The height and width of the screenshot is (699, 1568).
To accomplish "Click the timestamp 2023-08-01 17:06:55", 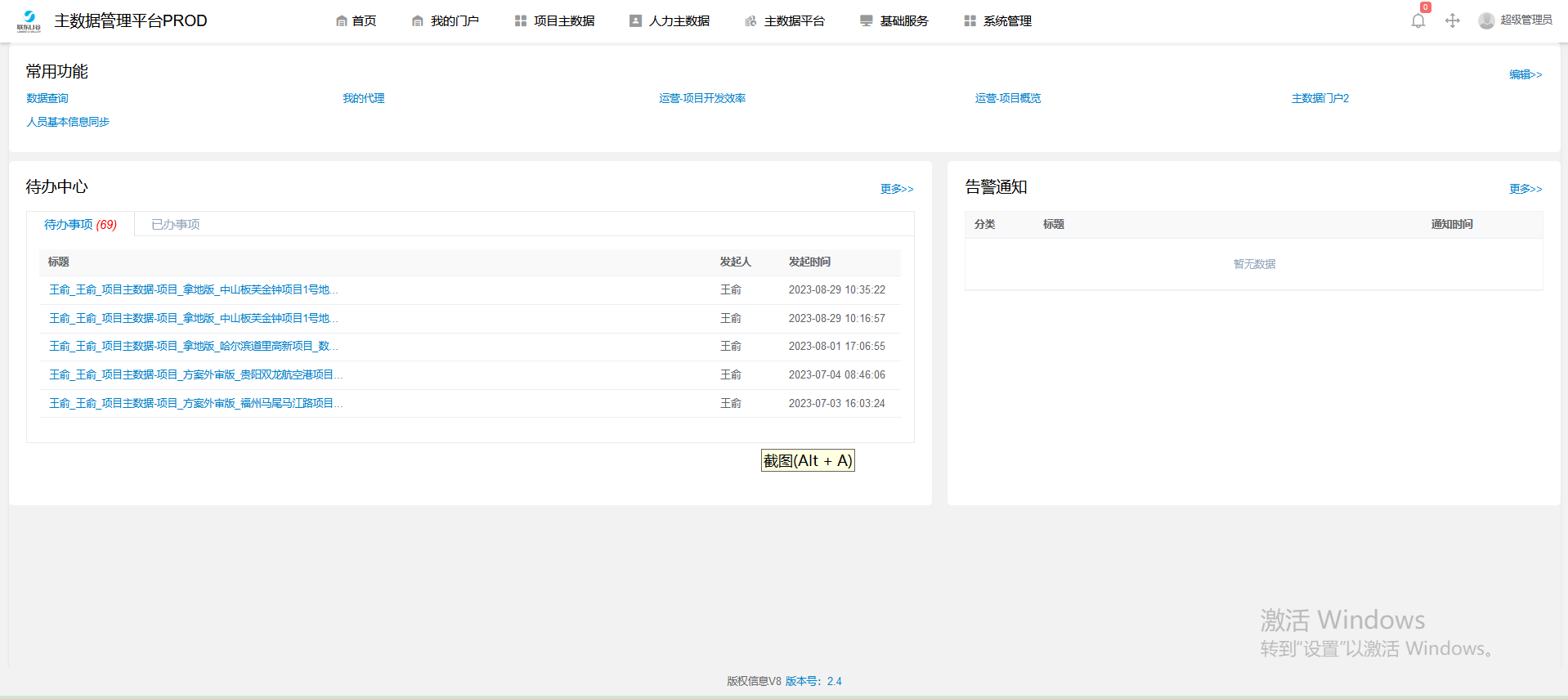I will pyautogui.click(x=837, y=347).
